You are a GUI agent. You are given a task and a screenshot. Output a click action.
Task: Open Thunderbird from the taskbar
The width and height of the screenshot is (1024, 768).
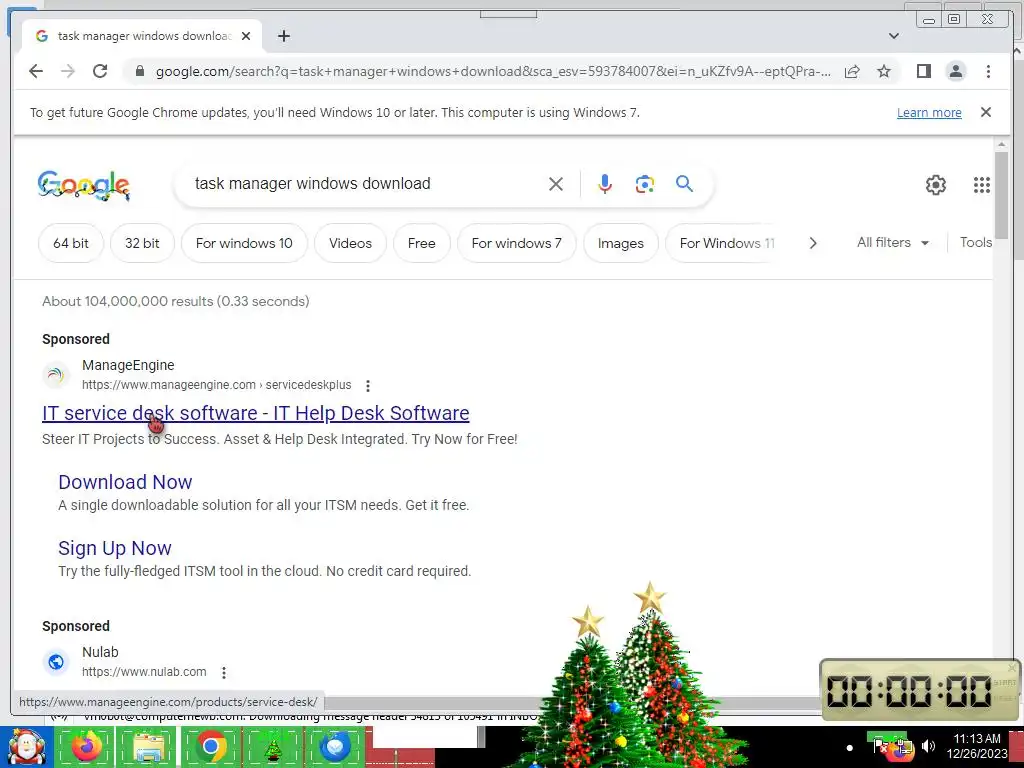(x=335, y=746)
